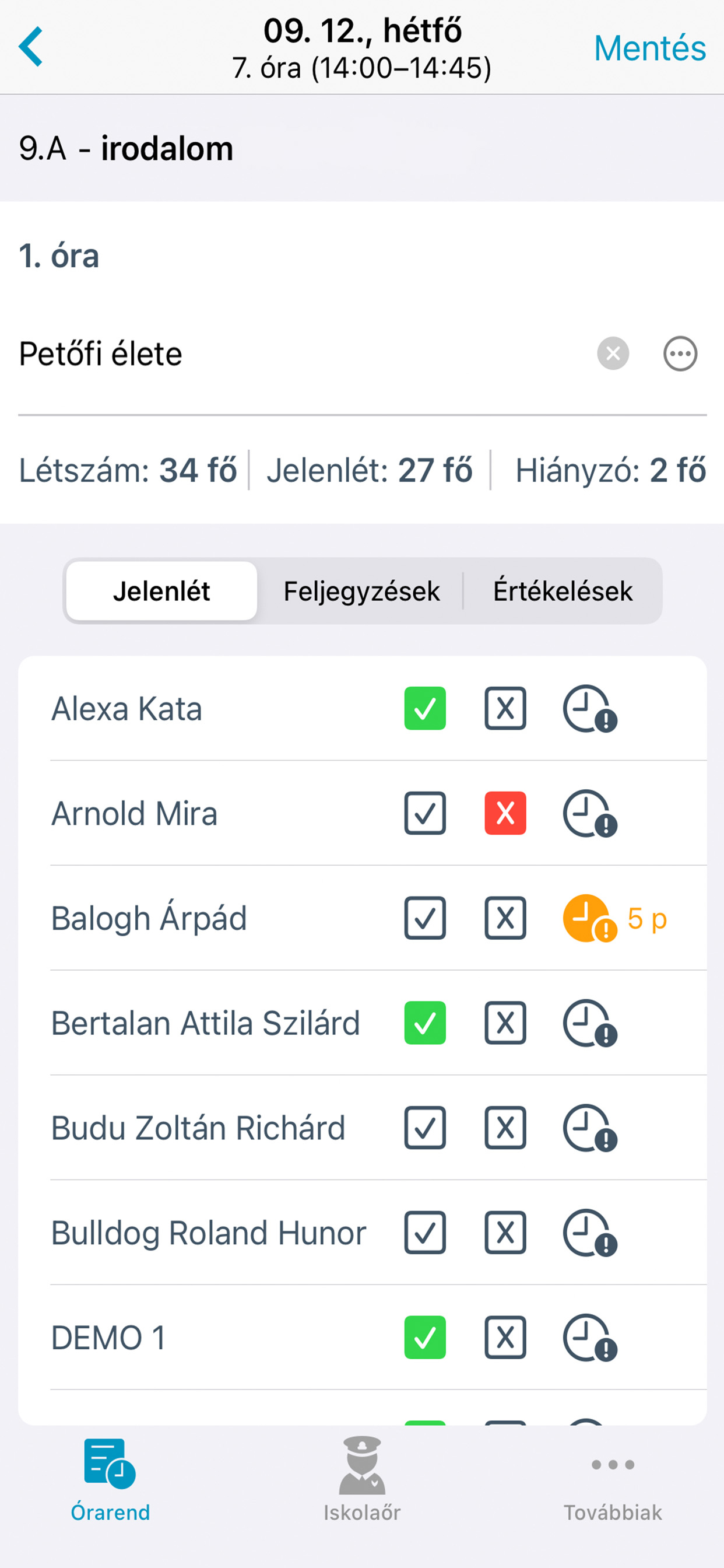Switch to the Értékelések tab
This screenshot has width=724, height=1568.
563,591
